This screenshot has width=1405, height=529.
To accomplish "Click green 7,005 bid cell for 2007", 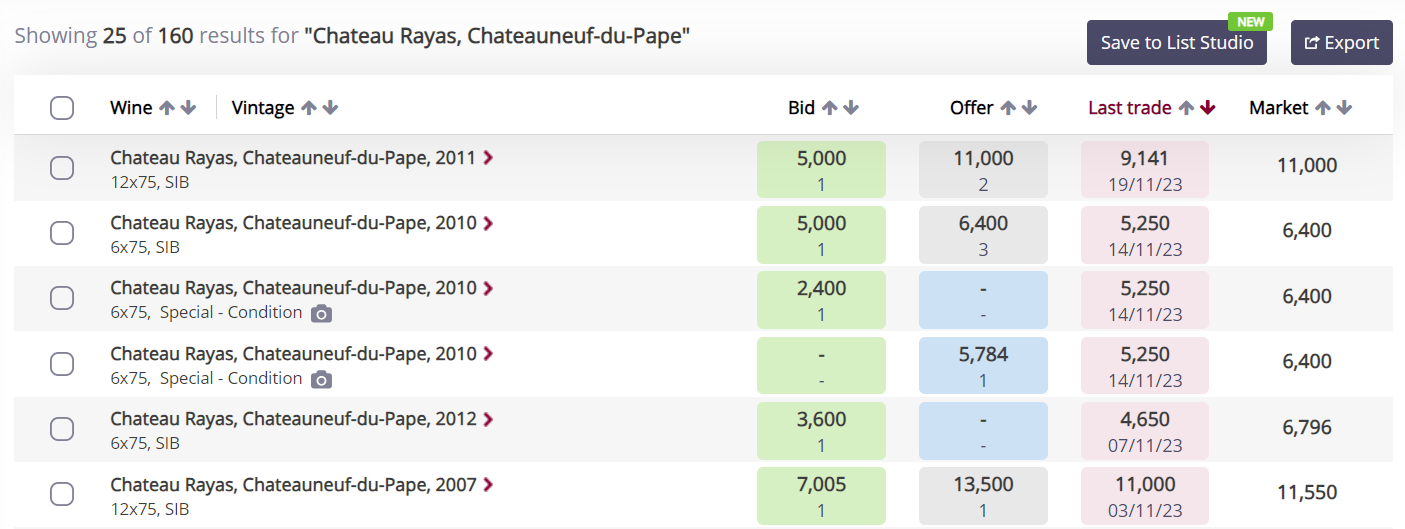I will point(821,496).
